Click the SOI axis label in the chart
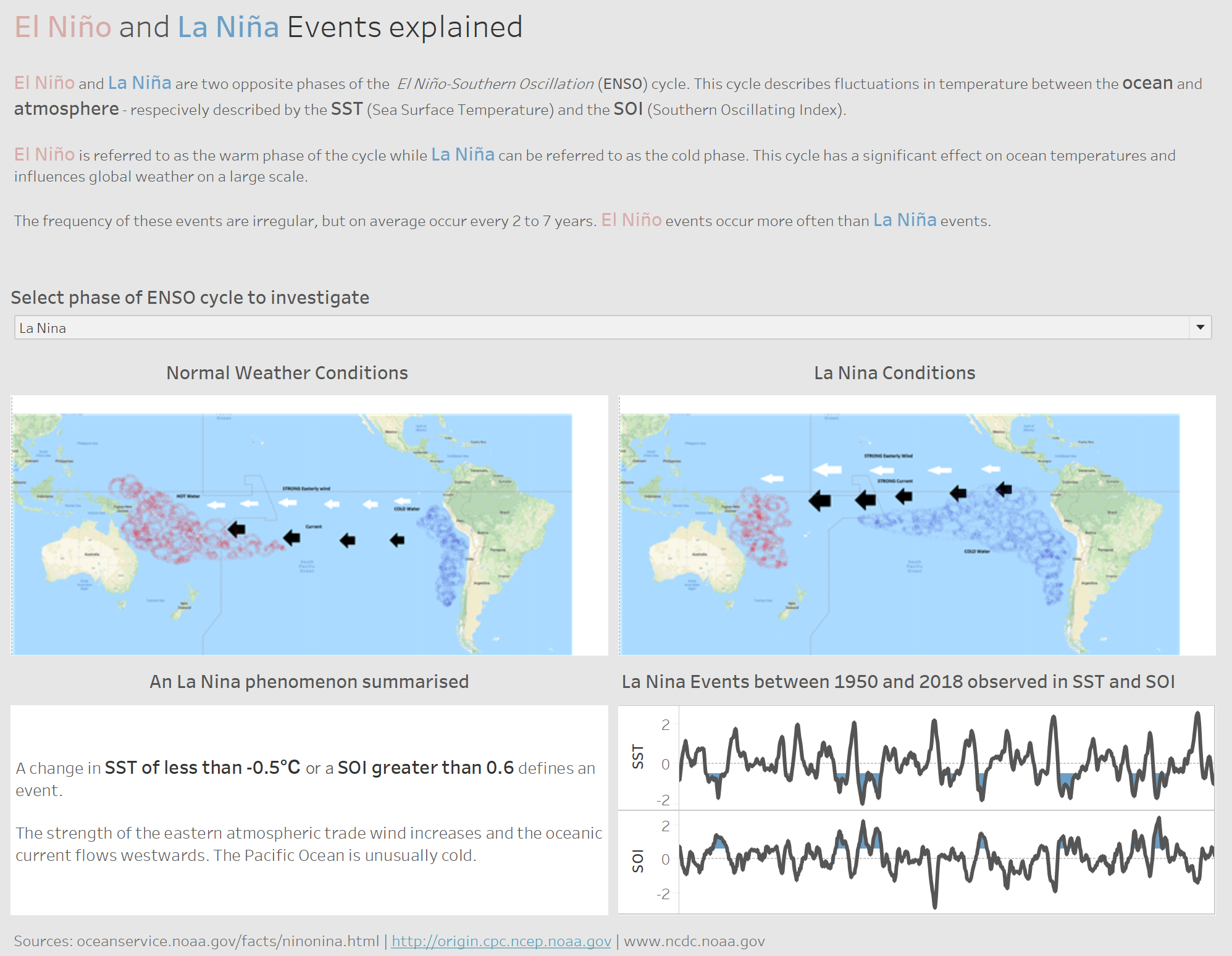The image size is (1232, 956). click(x=638, y=860)
